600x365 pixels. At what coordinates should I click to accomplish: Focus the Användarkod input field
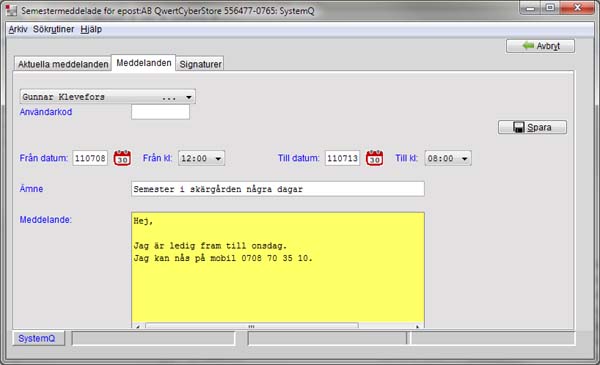click(x=160, y=112)
